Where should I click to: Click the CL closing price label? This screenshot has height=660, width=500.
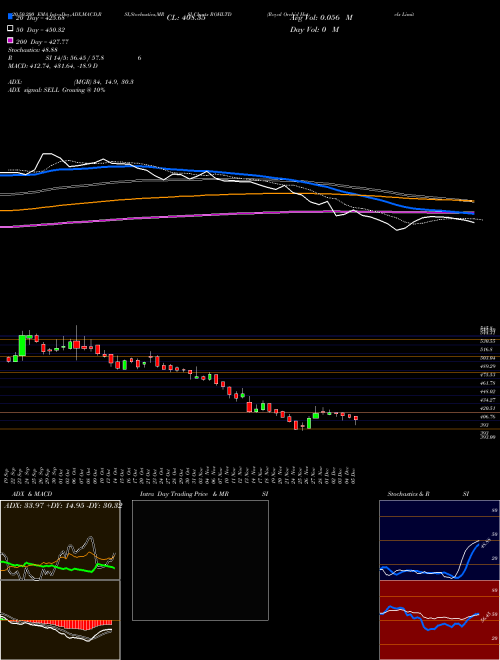click(186, 18)
